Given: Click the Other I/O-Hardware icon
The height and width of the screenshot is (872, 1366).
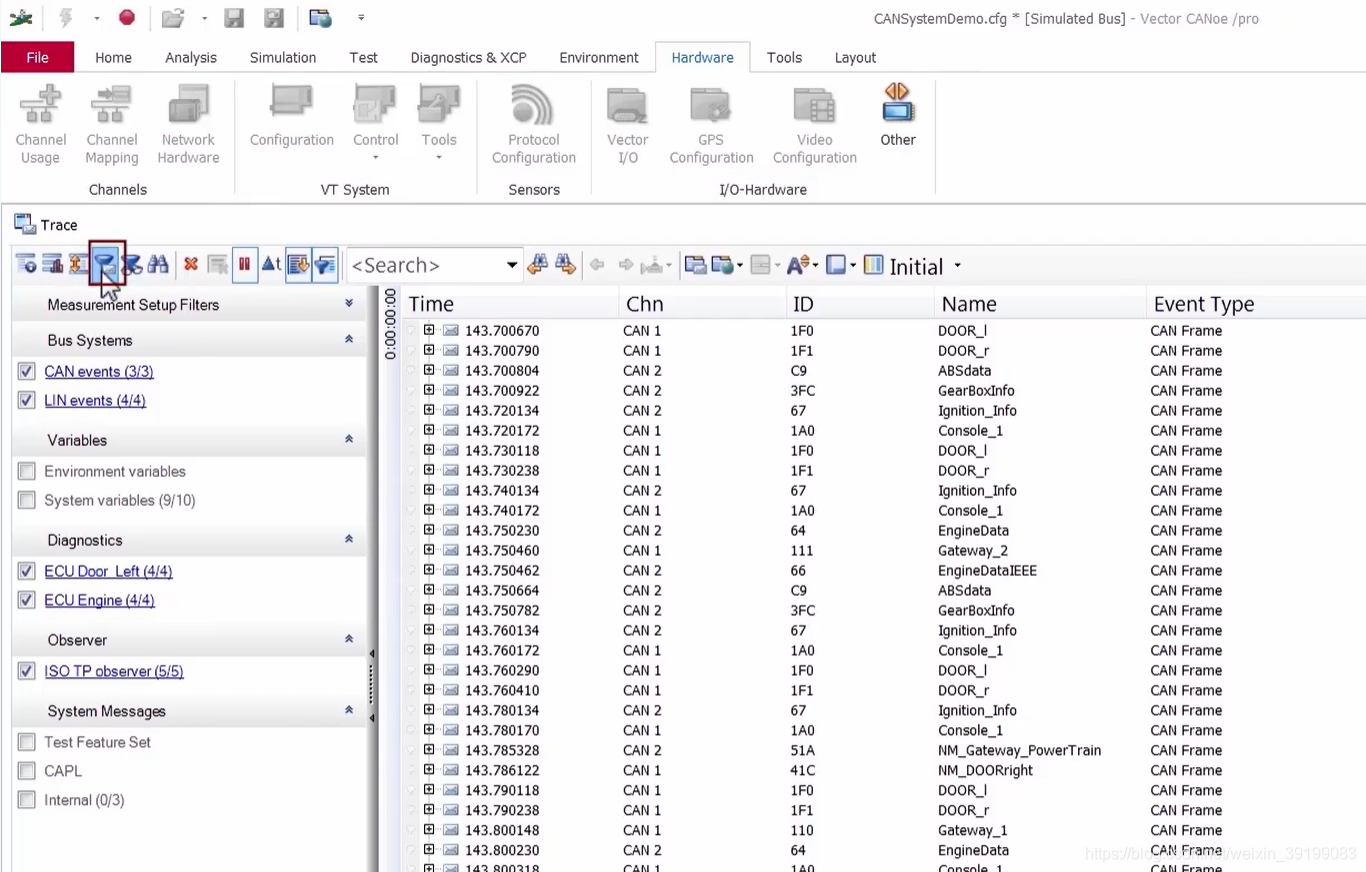Looking at the screenshot, I should point(897,116).
